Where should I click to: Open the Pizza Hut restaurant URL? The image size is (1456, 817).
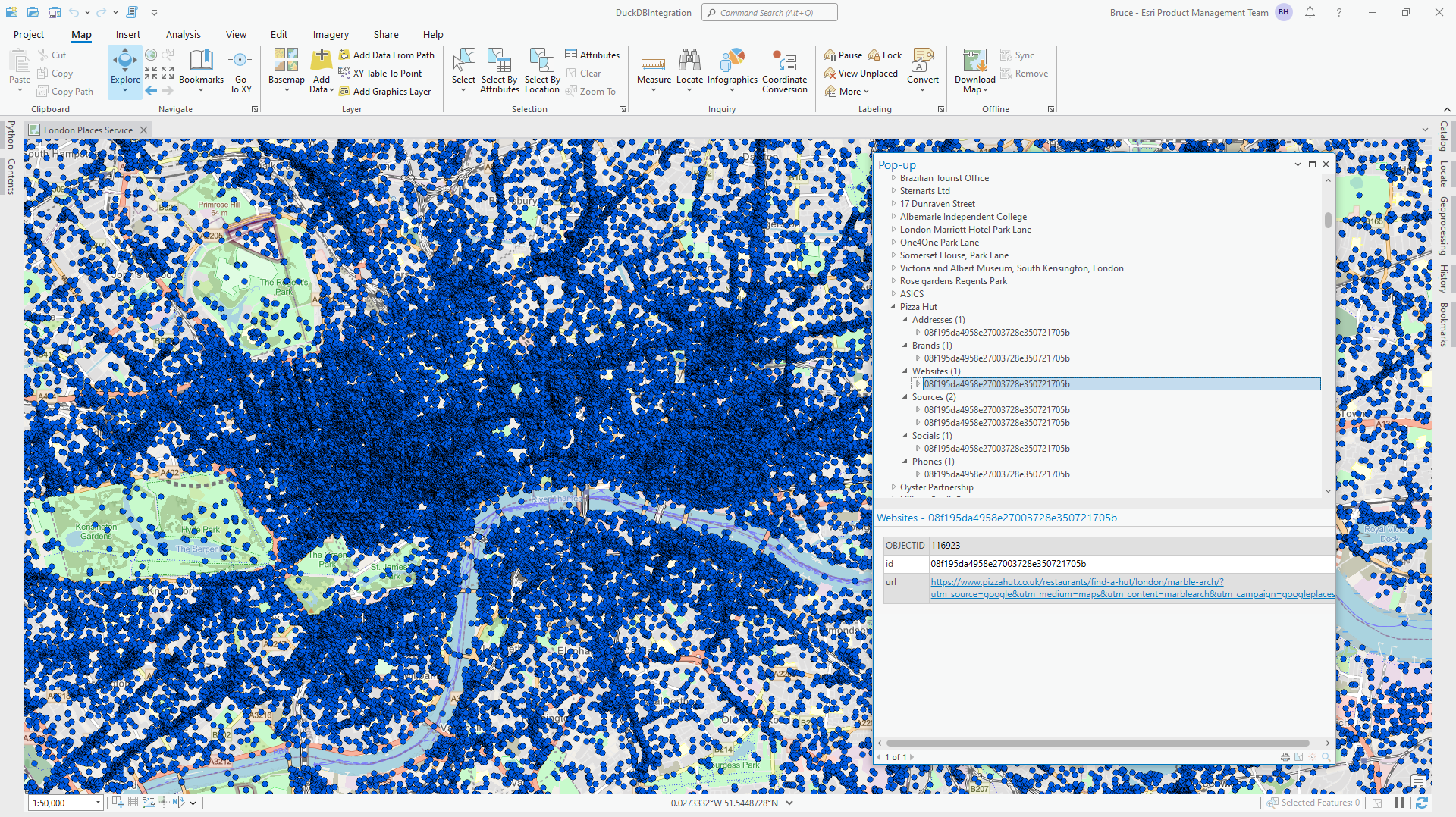point(1077,582)
